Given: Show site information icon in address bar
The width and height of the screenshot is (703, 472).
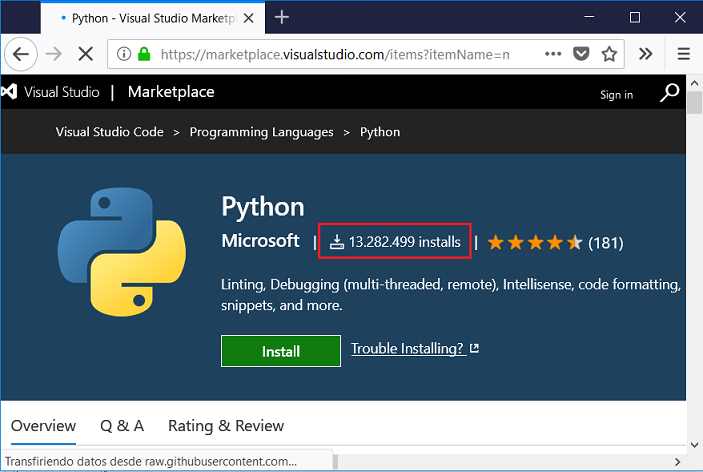Looking at the screenshot, I should coord(124,54).
